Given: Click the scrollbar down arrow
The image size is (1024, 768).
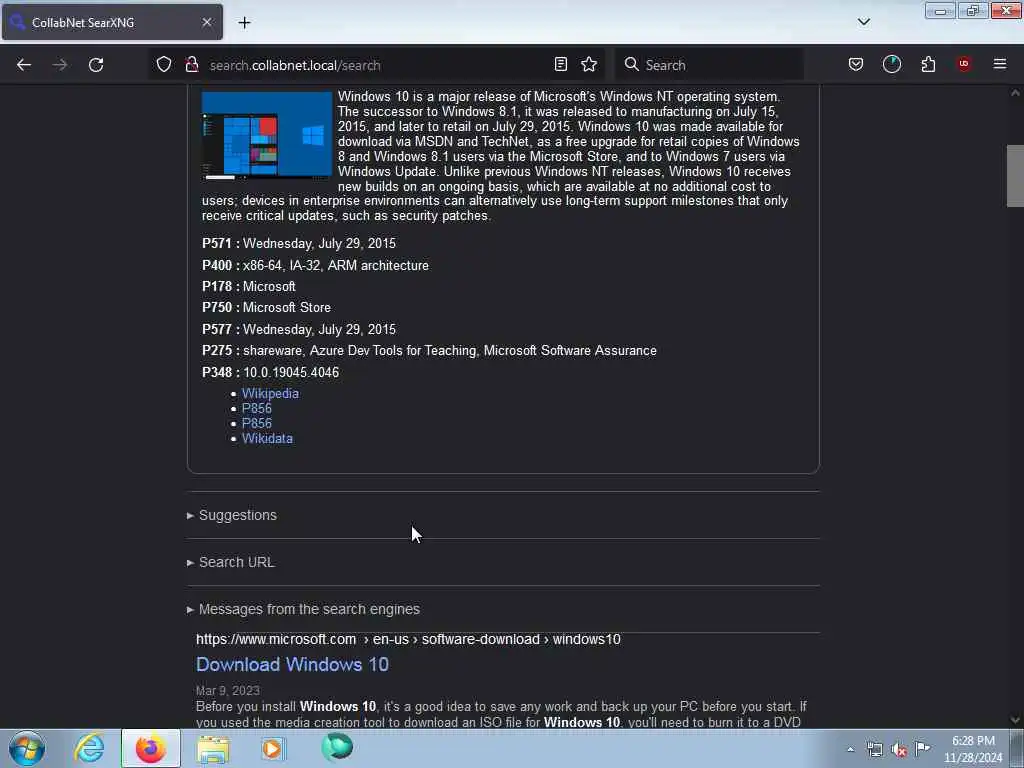Looking at the screenshot, I should click(1015, 720).
